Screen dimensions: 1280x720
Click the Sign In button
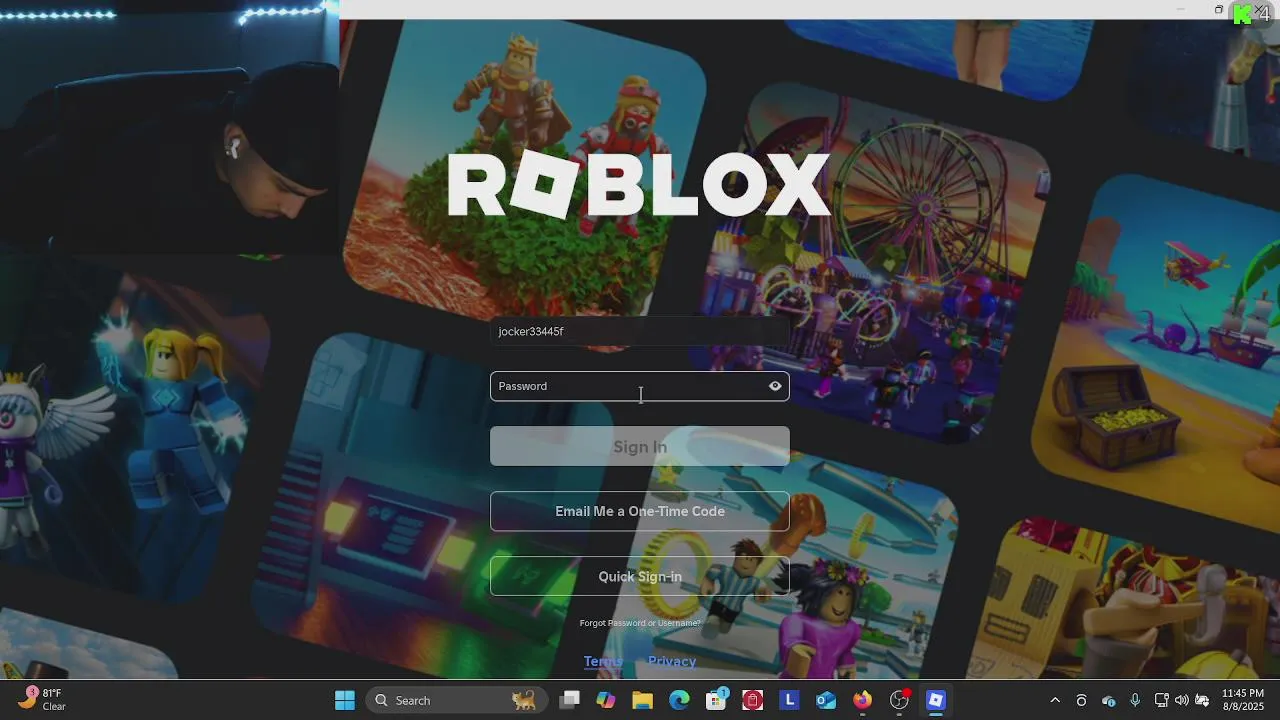[x=640, y=446]
